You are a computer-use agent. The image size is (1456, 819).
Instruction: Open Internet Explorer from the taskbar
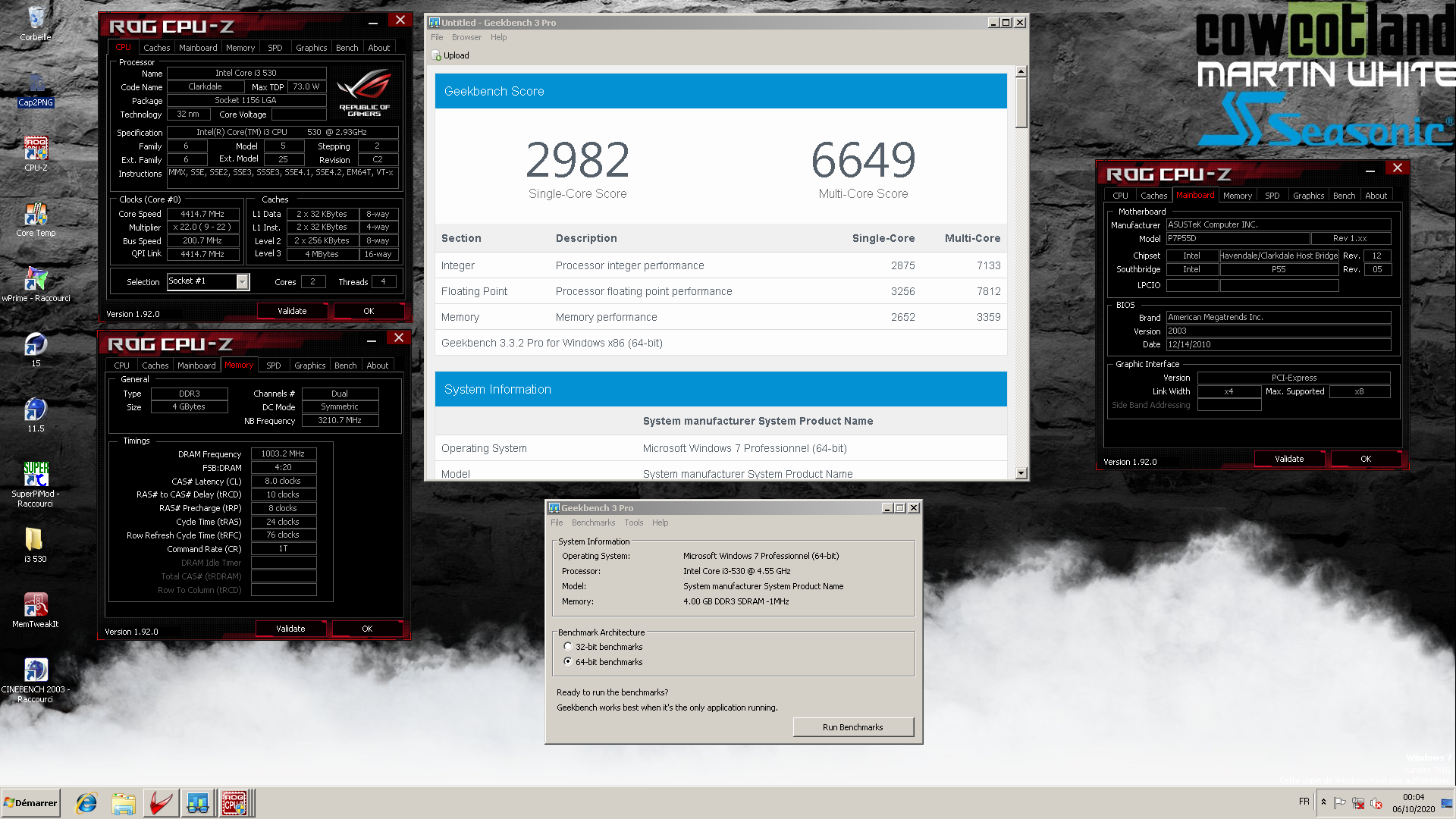tap(86, 803)
